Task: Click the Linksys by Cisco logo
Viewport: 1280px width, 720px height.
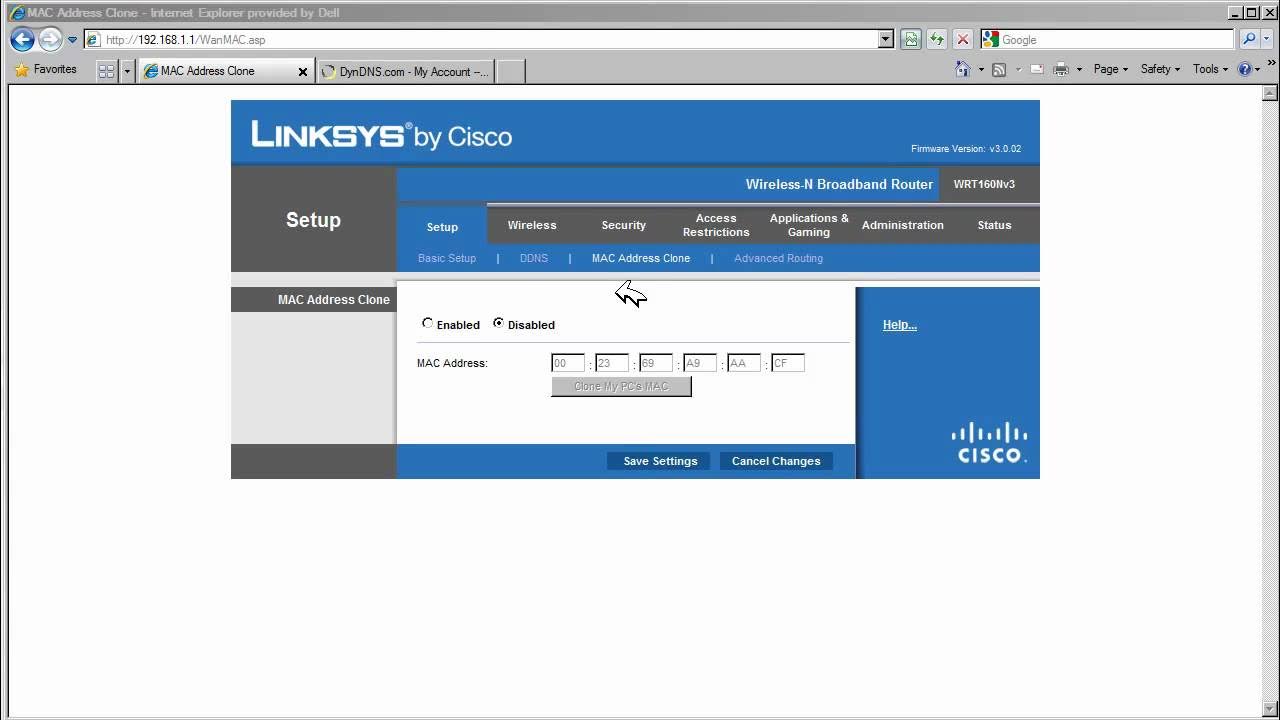Action: point(381,135)
